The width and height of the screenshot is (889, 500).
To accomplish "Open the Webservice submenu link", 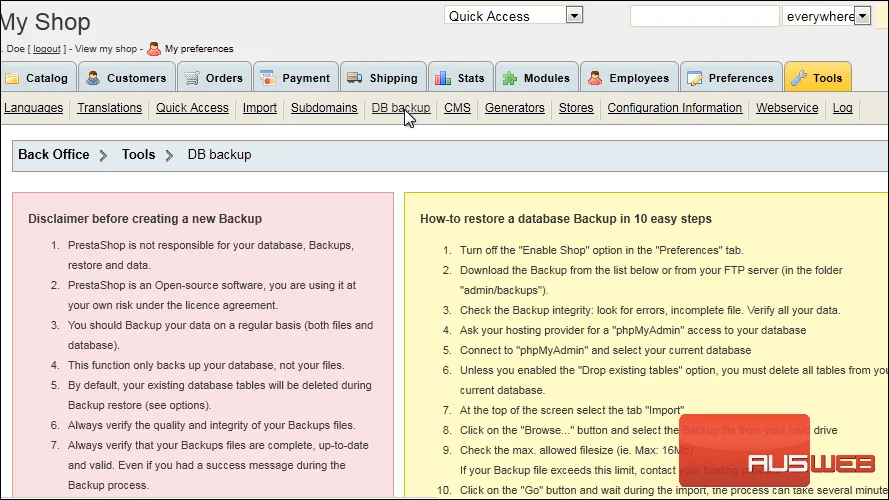I will coord(787,108).
